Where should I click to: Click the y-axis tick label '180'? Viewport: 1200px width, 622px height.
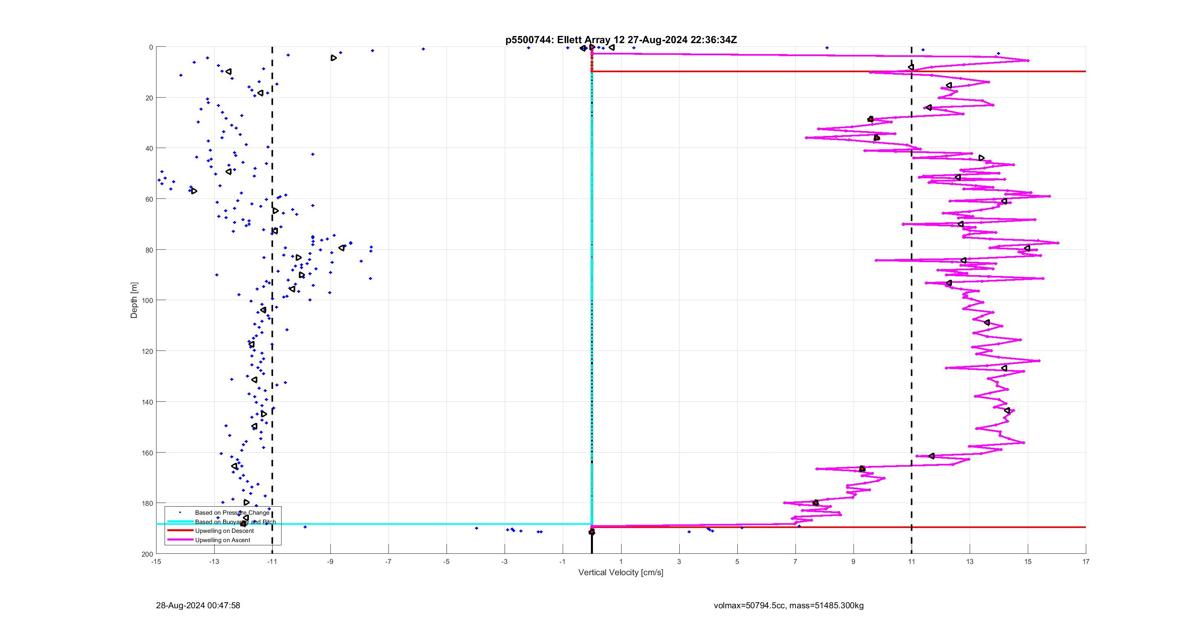click(x=146, y=503)
